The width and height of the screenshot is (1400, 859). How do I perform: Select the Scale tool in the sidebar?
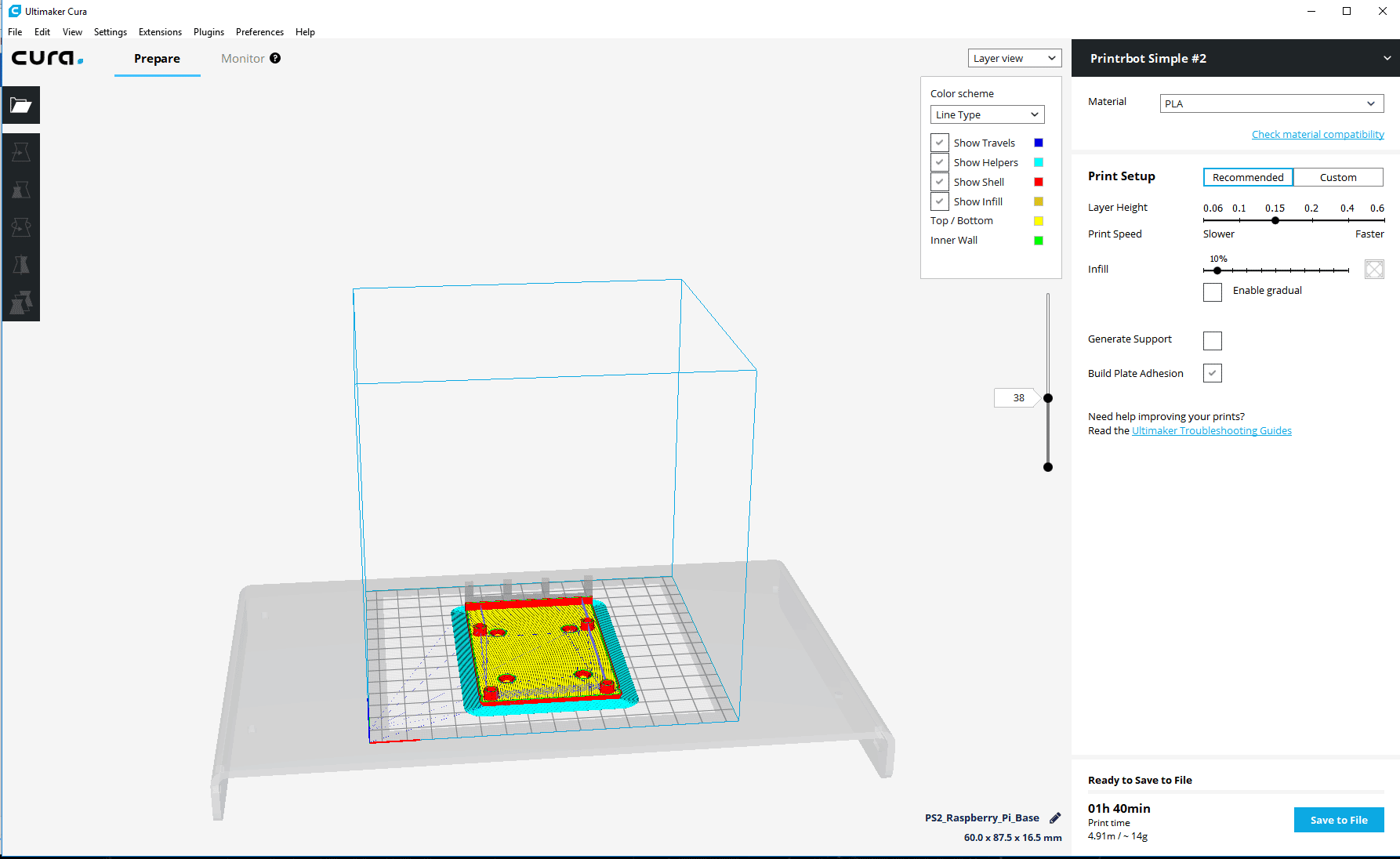coord(20,190)
